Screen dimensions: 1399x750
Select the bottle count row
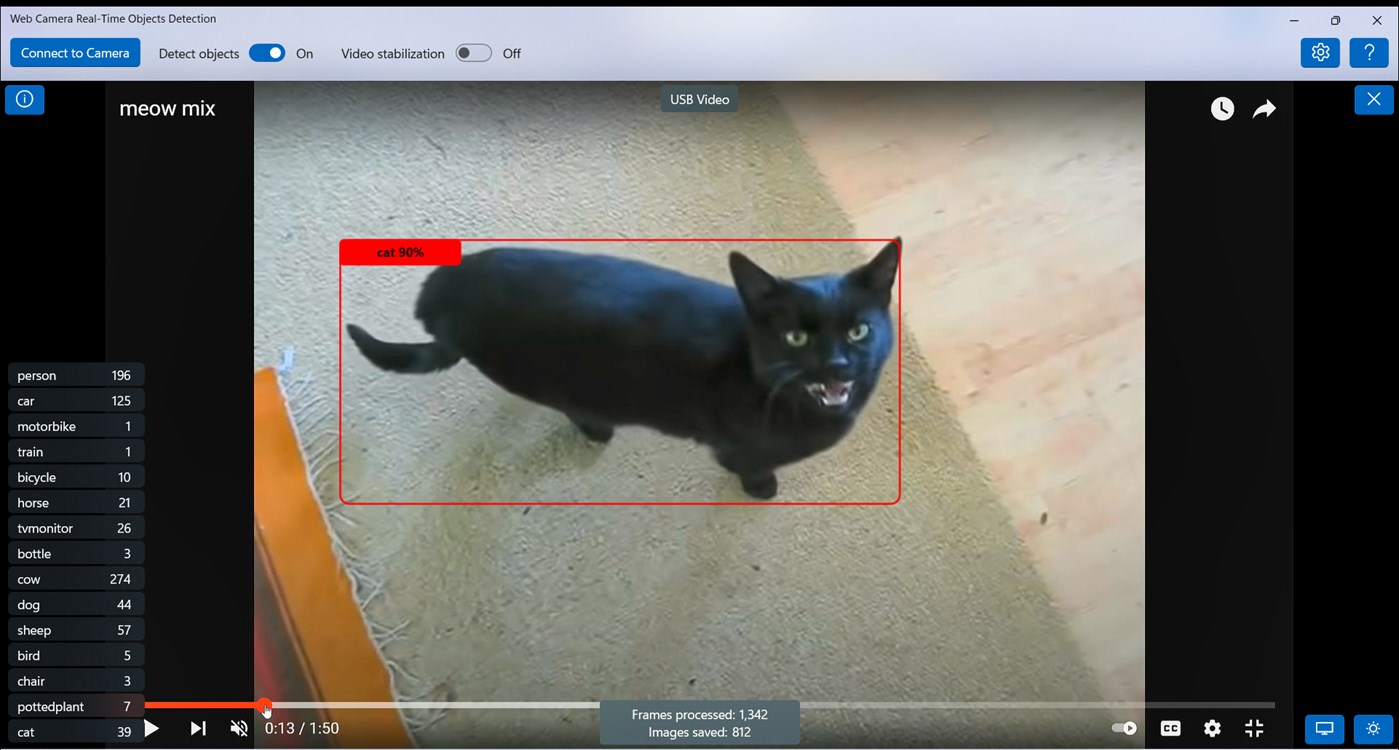pos(76,553)
